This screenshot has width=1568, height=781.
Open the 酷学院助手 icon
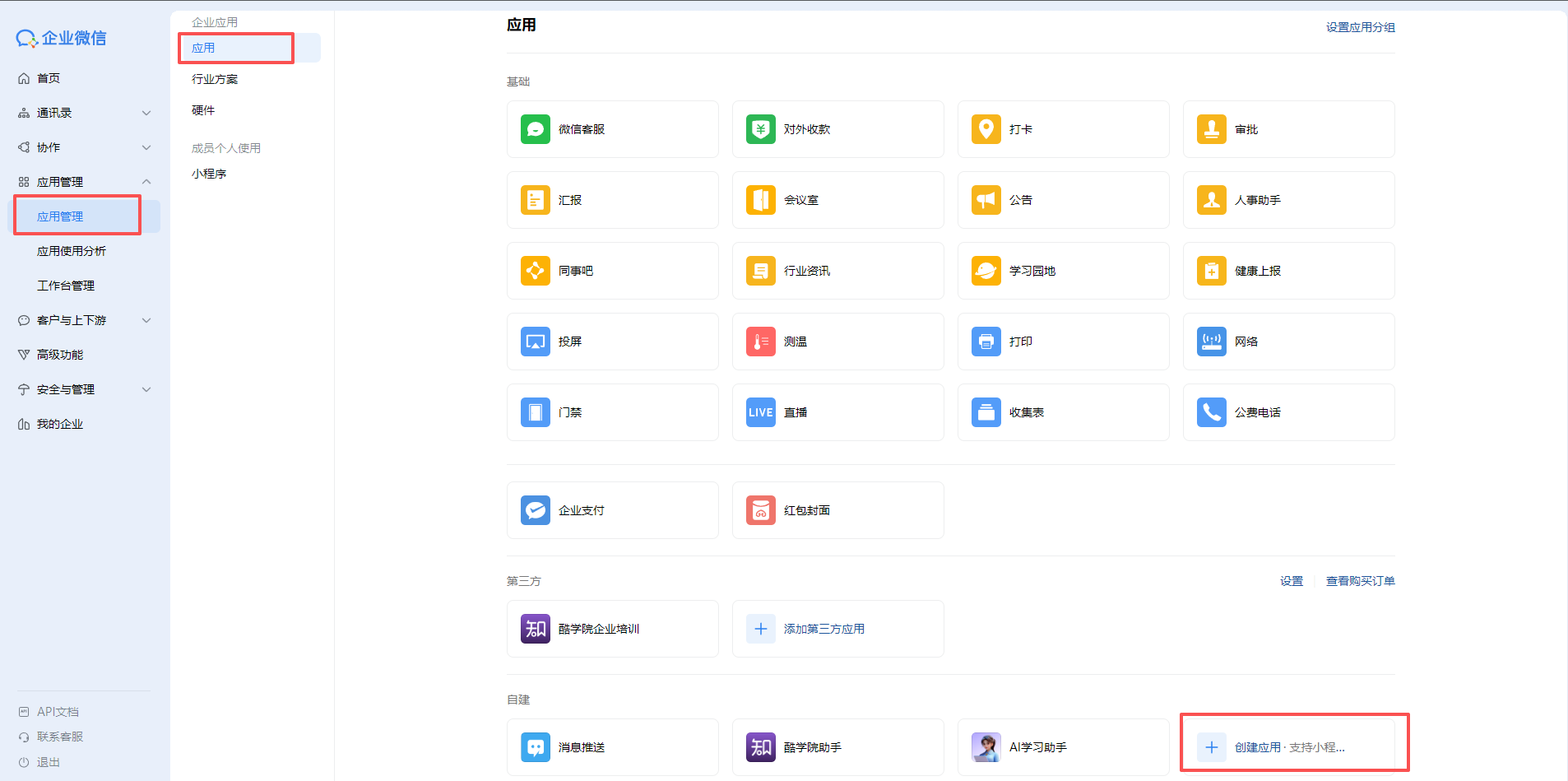(761, 747)
